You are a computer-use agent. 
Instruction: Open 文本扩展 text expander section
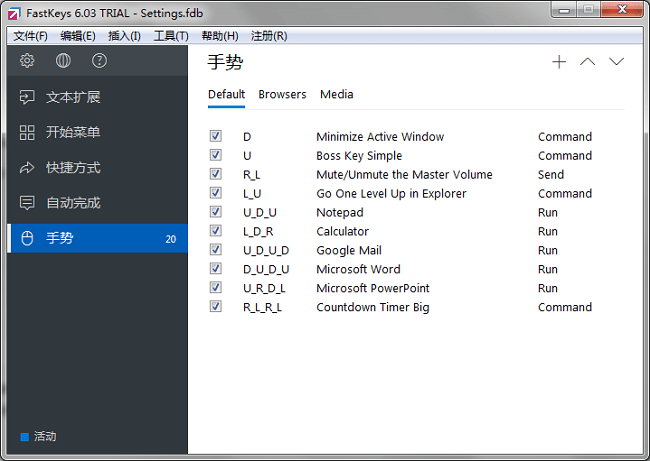point(73,98)
